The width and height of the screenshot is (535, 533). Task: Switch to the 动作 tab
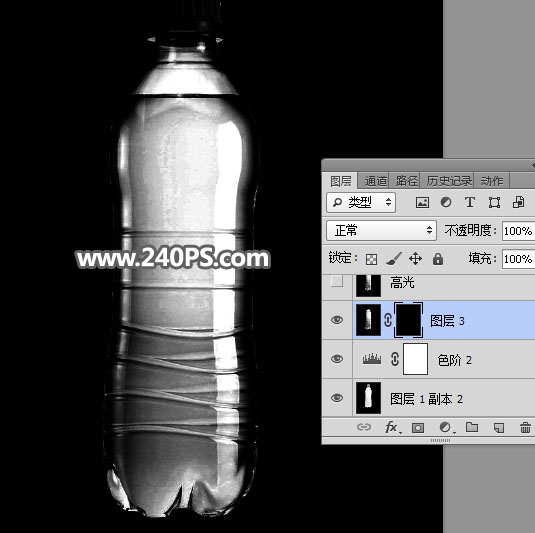[x=492, y=181]
